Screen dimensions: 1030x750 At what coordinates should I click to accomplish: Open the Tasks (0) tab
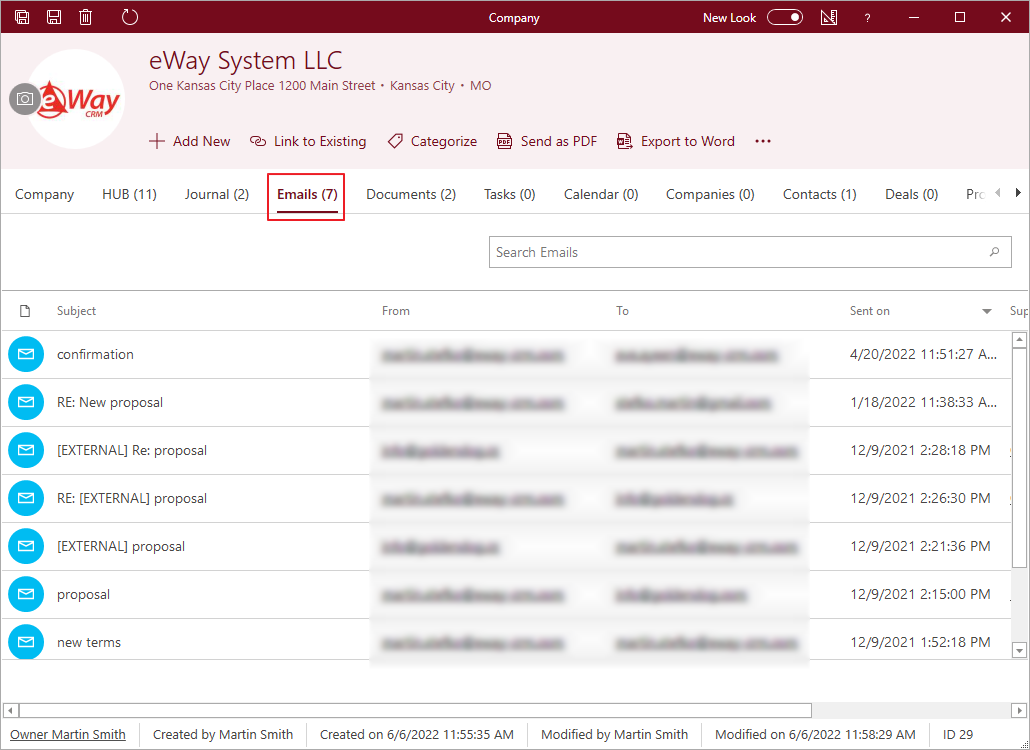(x=510, y=194)
